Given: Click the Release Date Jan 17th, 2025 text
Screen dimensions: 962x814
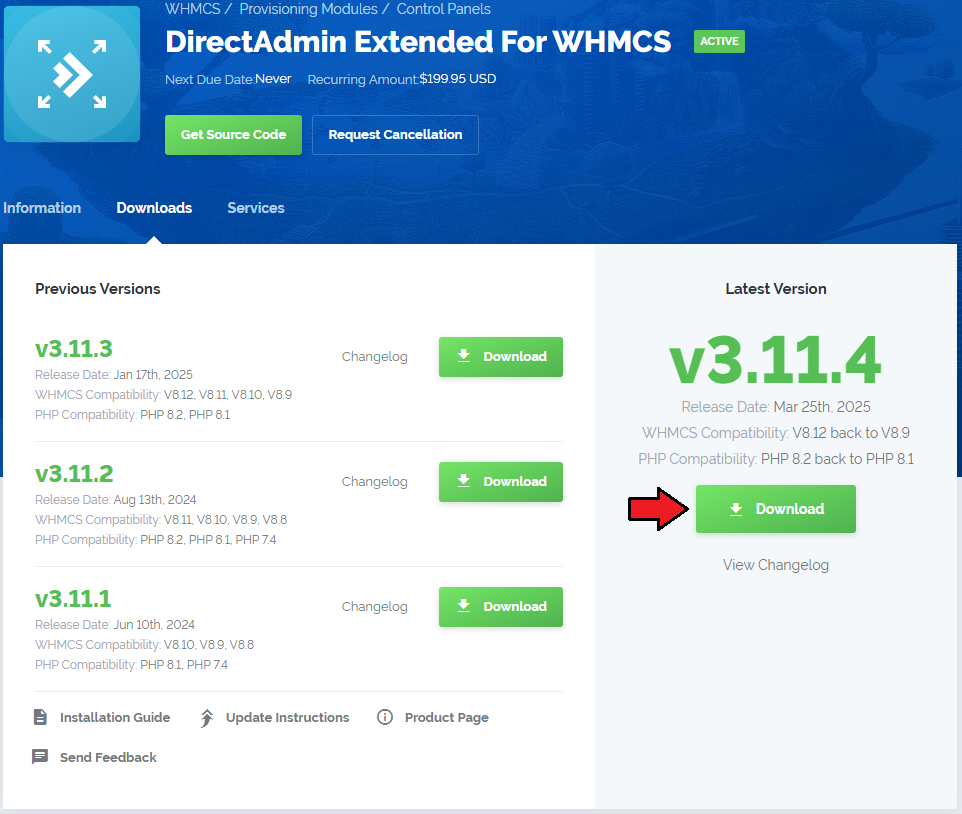Looking at the screenshot, I should tap(114, 375).
